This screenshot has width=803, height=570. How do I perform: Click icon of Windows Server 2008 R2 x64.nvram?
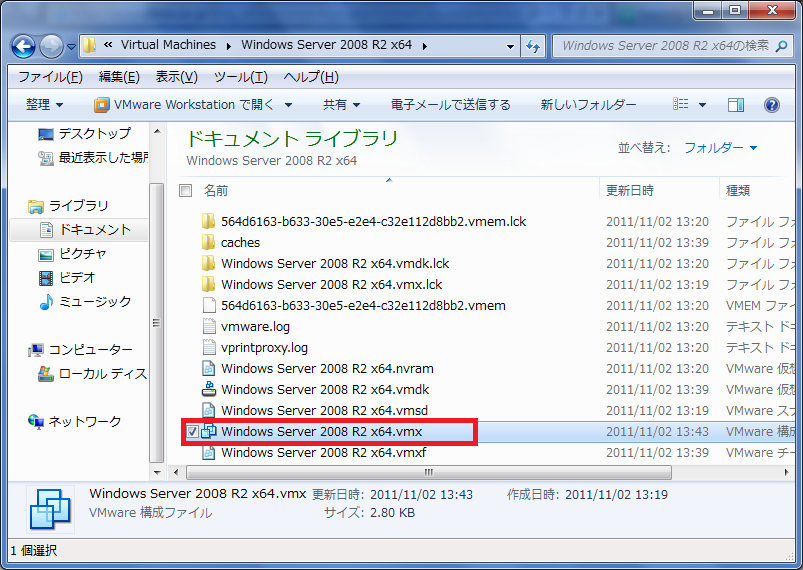coord(209,368)
